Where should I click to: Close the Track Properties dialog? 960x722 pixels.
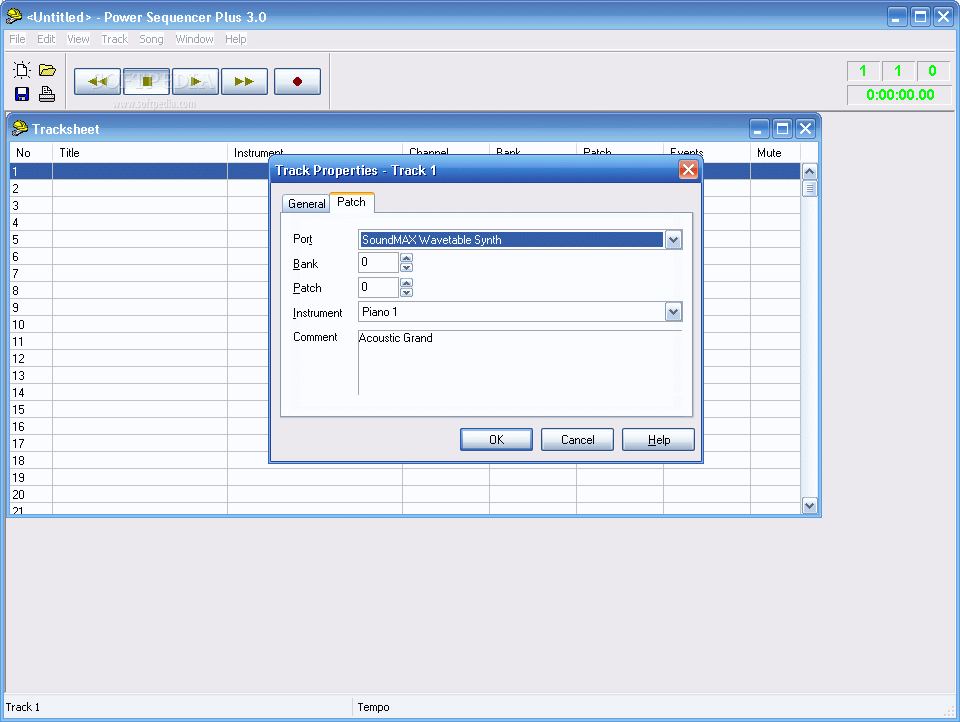coord(688,170)
